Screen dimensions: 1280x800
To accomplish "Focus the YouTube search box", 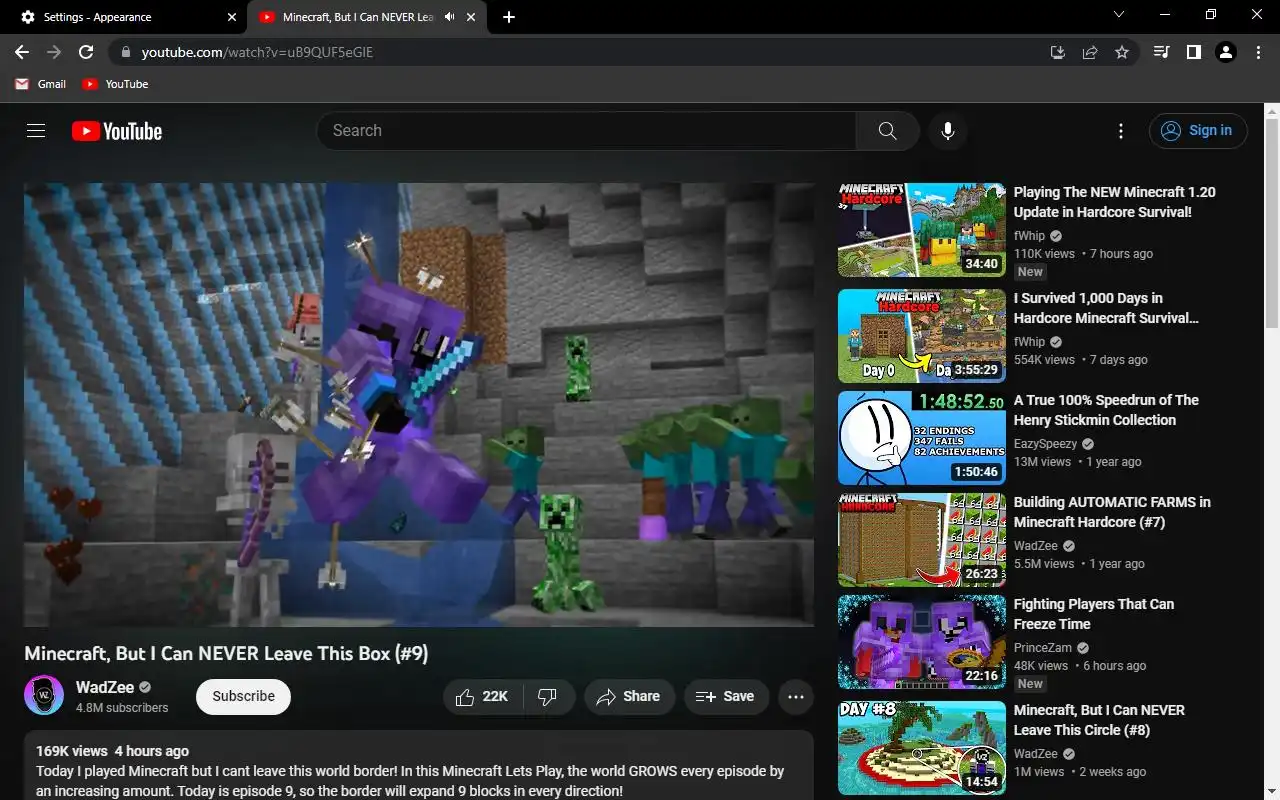I will click(x=586, y=131).
